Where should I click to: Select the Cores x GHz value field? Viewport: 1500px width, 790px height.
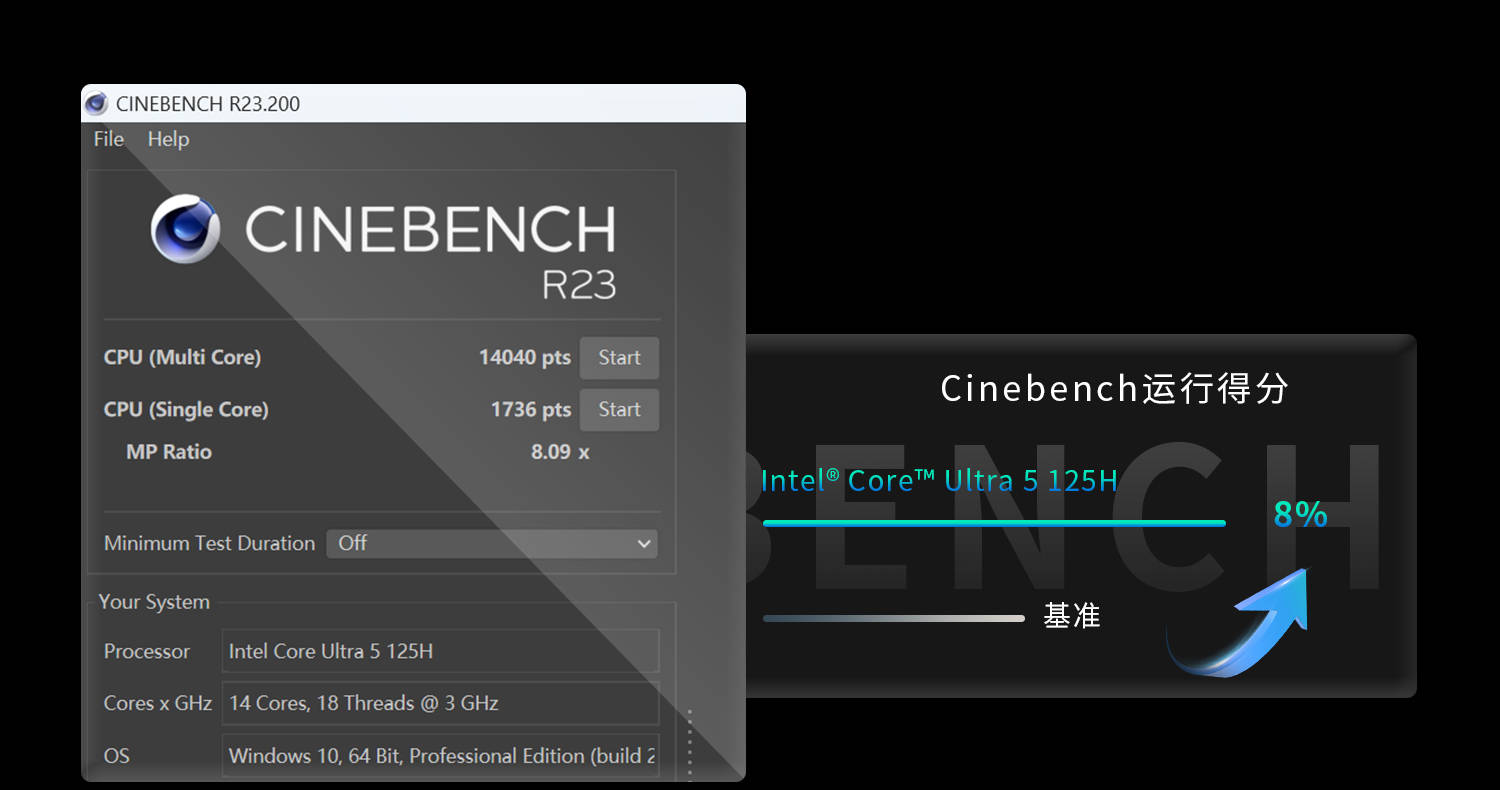tap(440, 703)
